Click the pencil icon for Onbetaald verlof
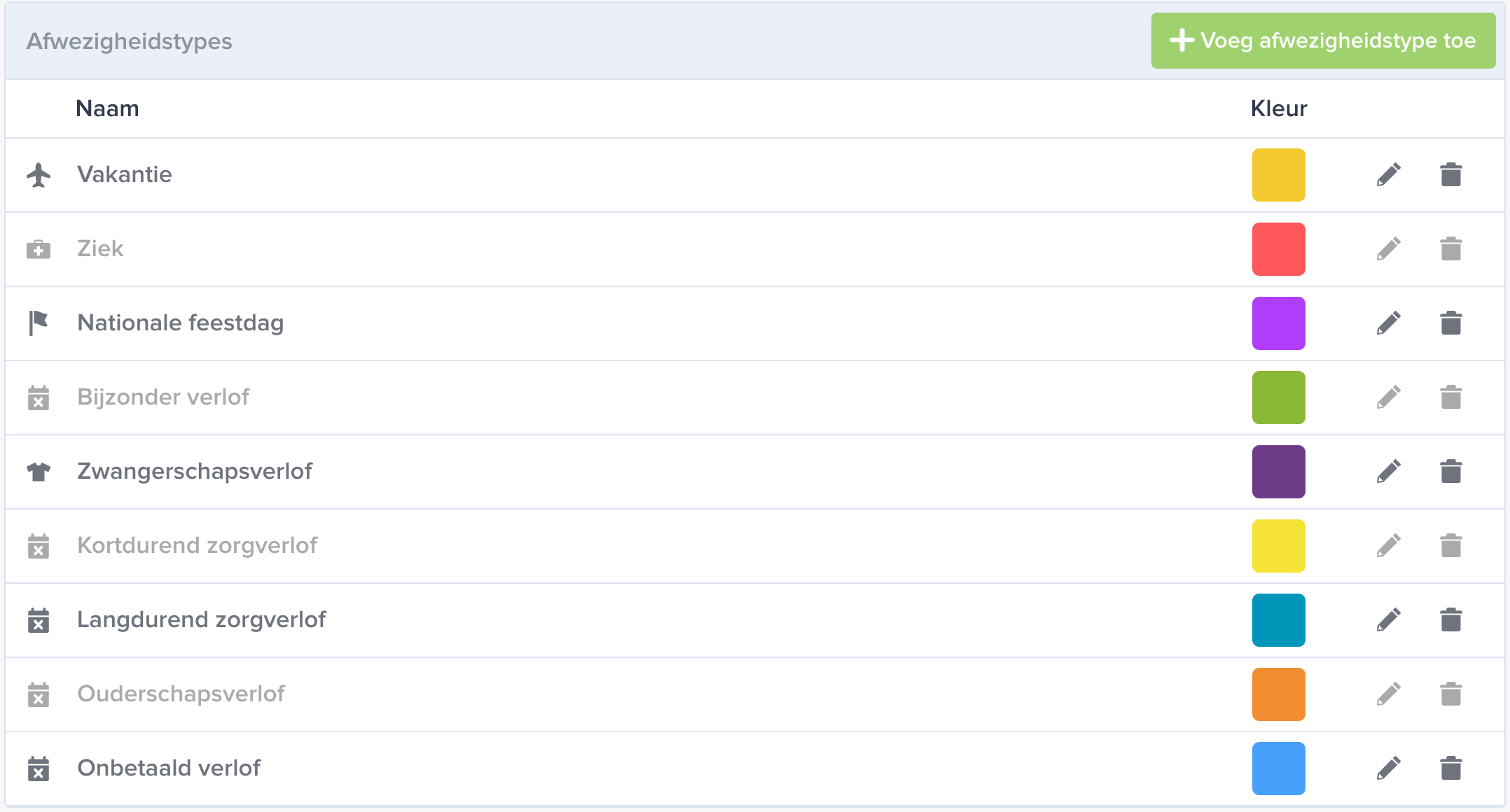 click(1388, 769)
